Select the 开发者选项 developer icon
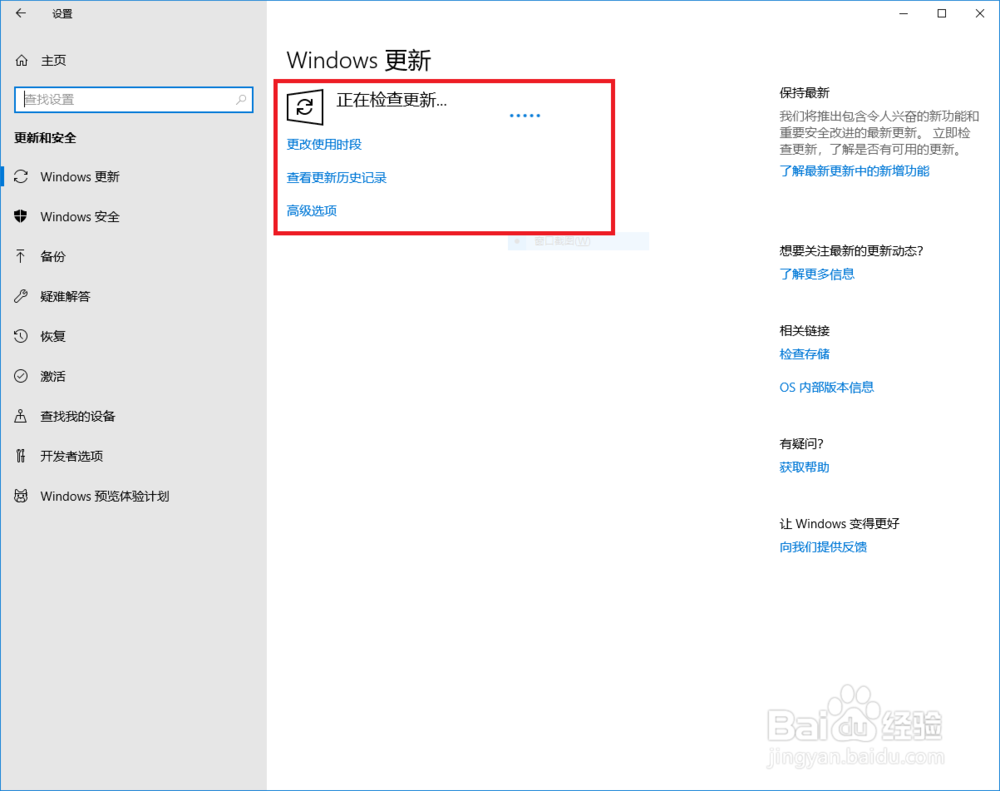Screen dimensions: 1000x791 point(21,456)
